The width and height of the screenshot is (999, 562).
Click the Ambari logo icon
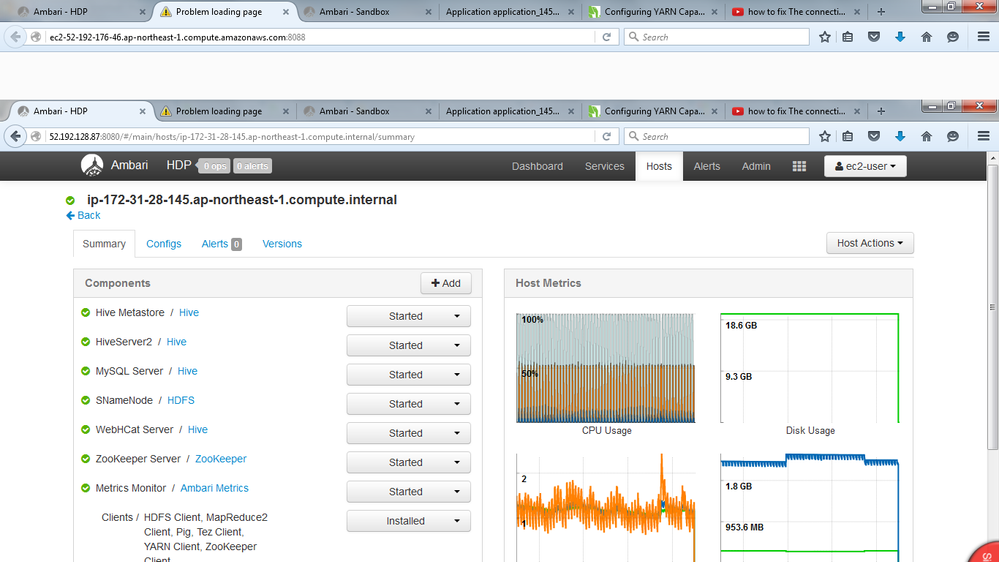pyautogui.click(x=92, y=166)
